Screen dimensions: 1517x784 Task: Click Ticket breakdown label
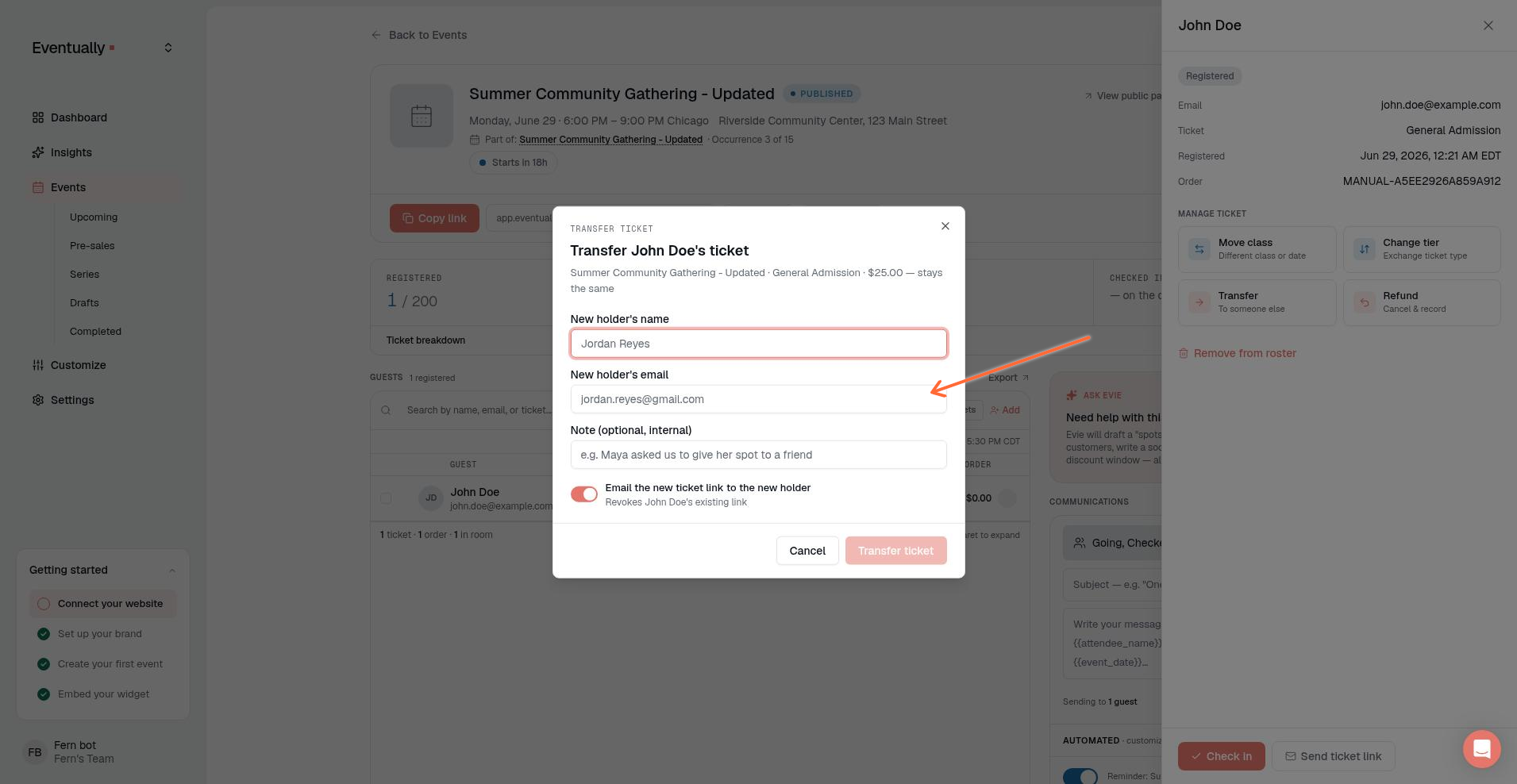click(425, 340)
